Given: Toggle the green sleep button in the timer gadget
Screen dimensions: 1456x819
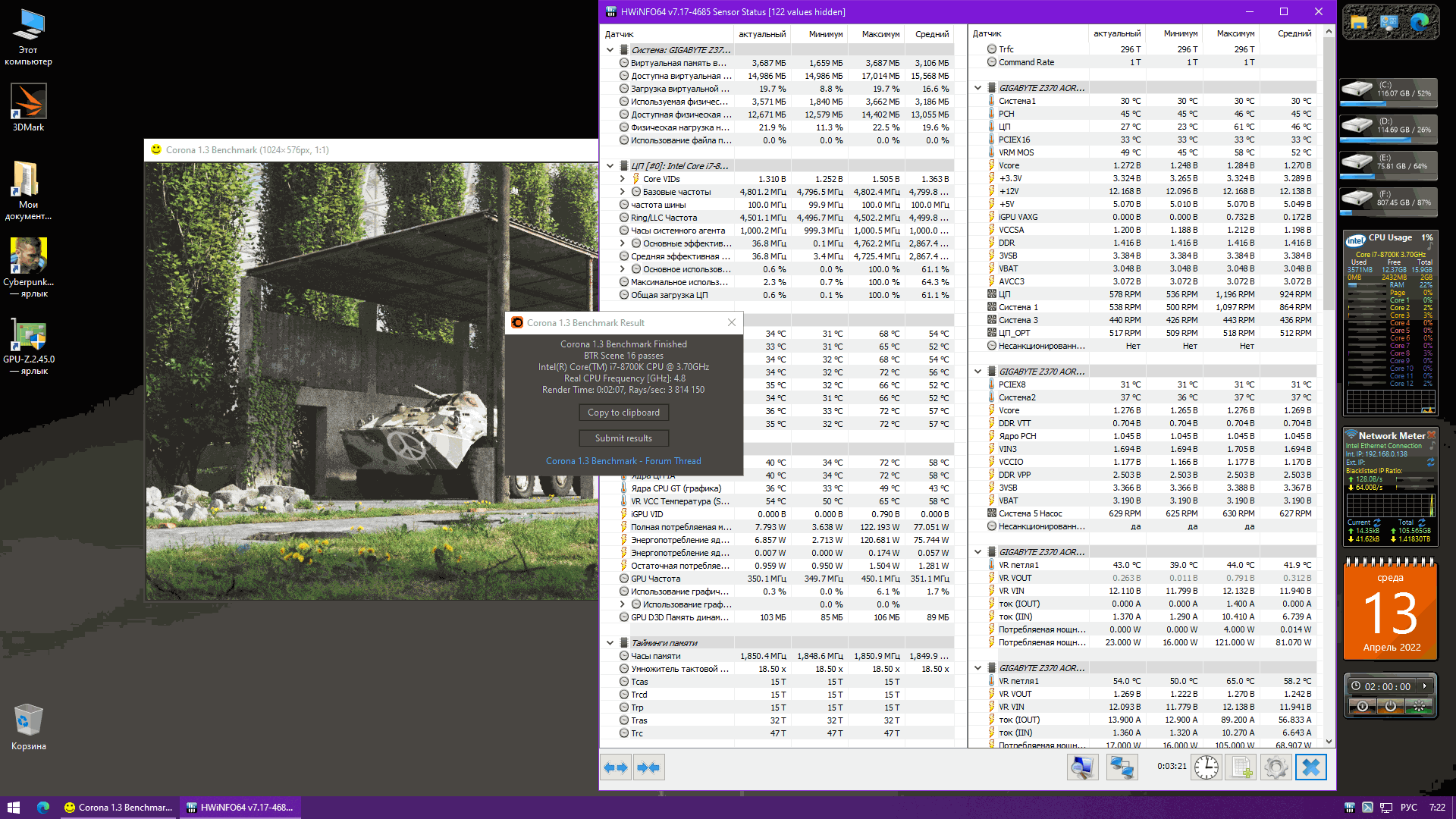Looking at the screenshot, I should pos(1418,706).
